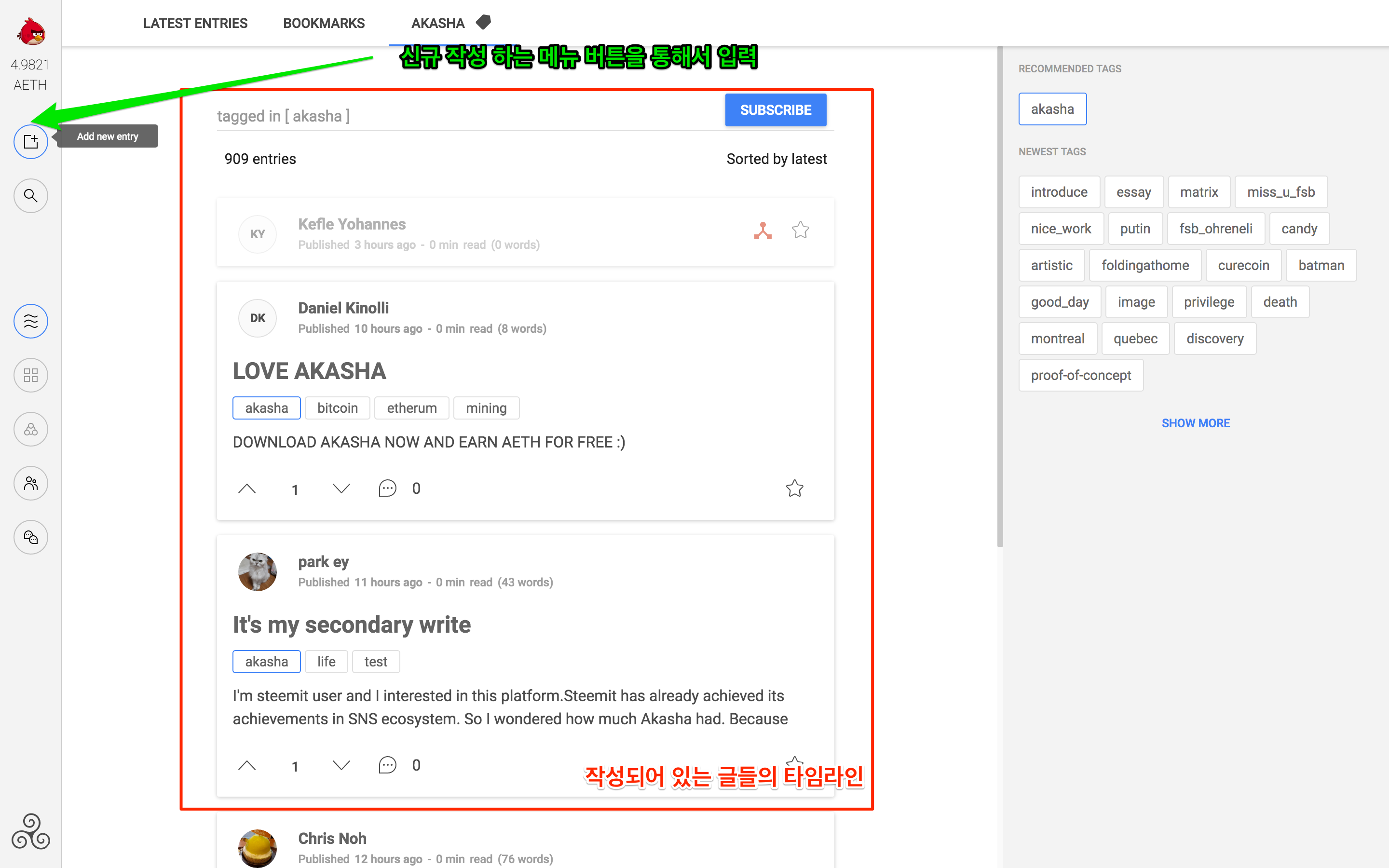Open Daniel Kinolli's profile name
Screen dimensions: 1389x868
pos(343,308)
